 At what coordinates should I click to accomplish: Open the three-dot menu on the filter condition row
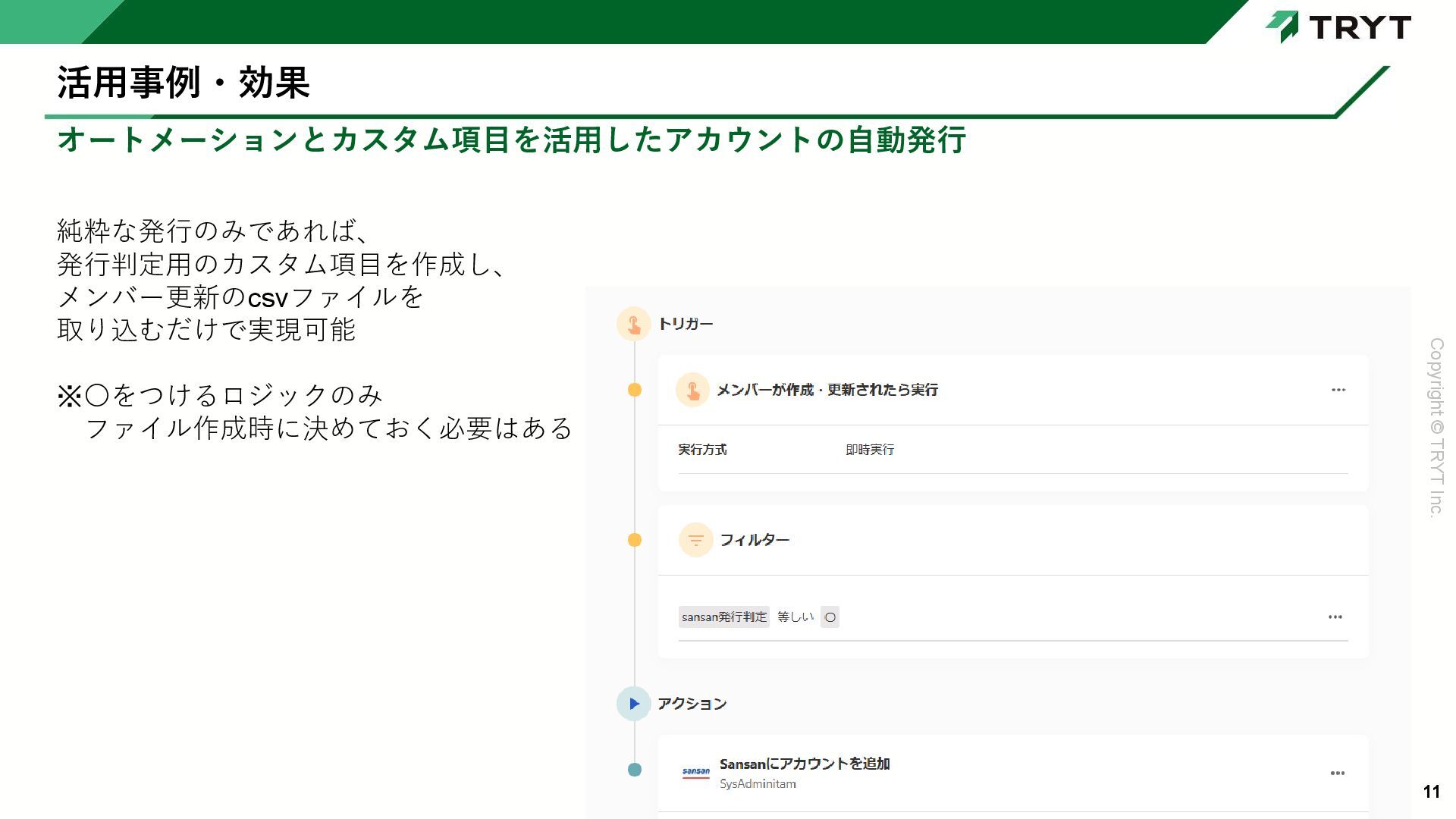click(x=1335, y=617)
